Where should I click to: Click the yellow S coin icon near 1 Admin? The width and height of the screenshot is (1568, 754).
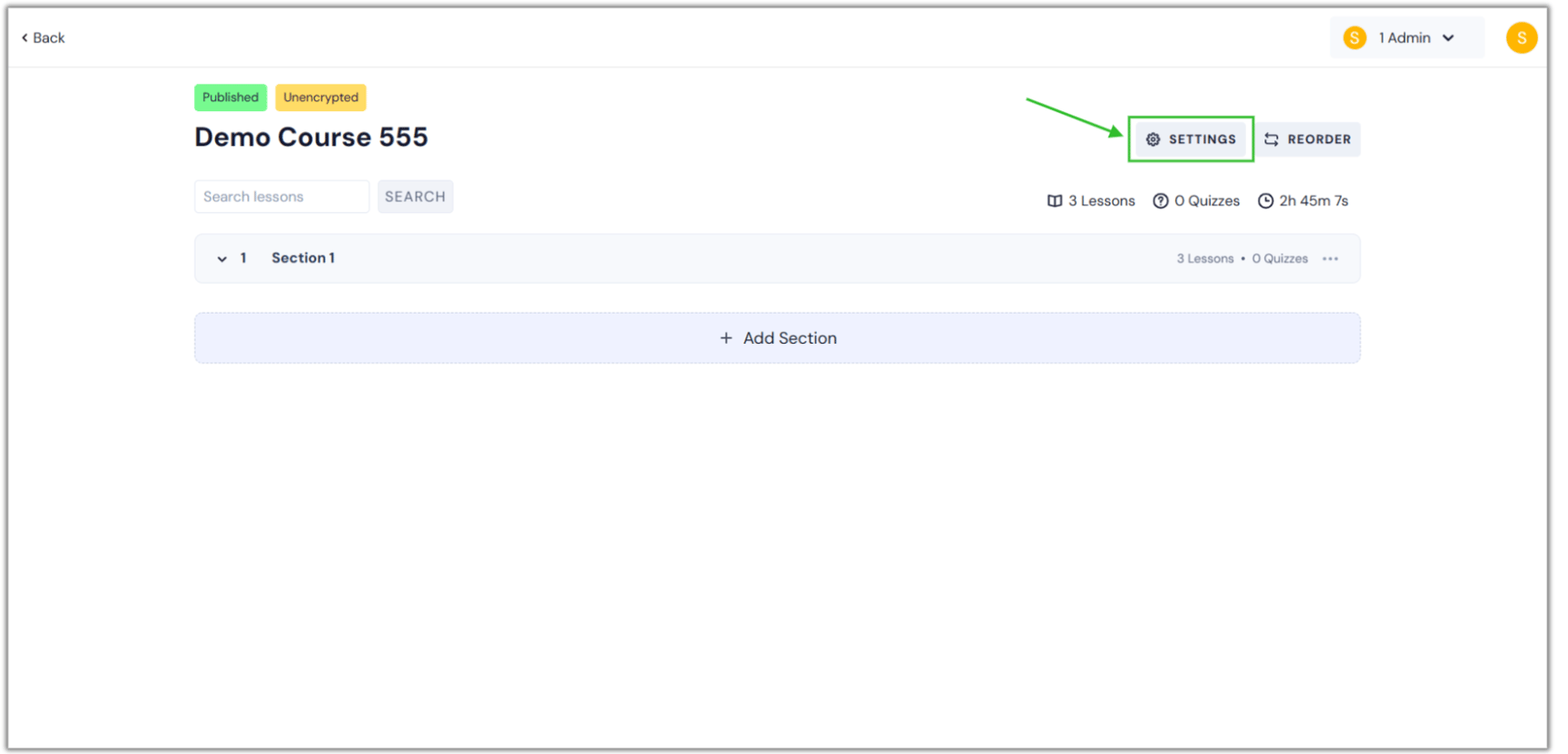pos(1355,37)
